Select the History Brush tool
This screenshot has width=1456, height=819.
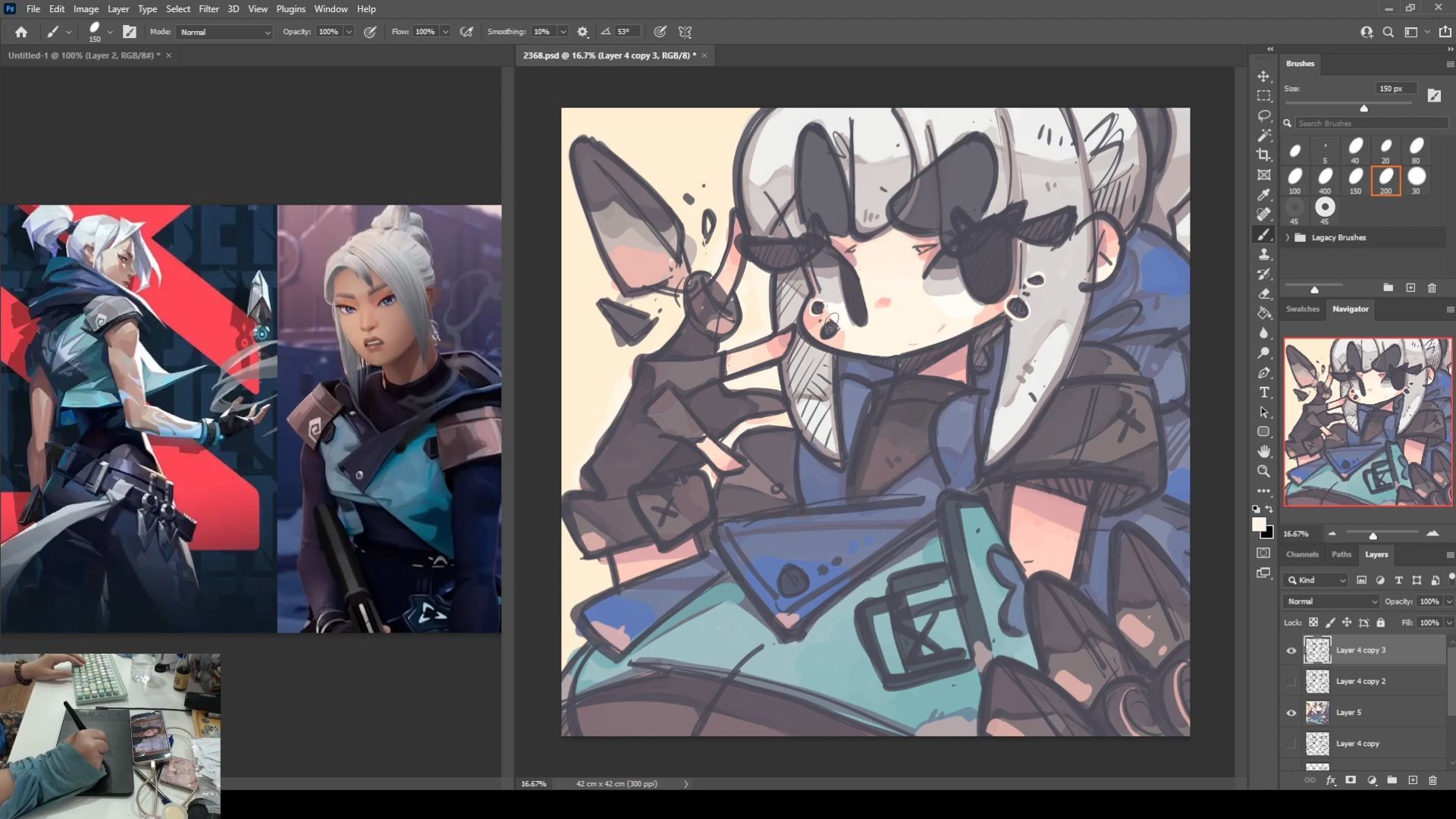(1263, 275)
